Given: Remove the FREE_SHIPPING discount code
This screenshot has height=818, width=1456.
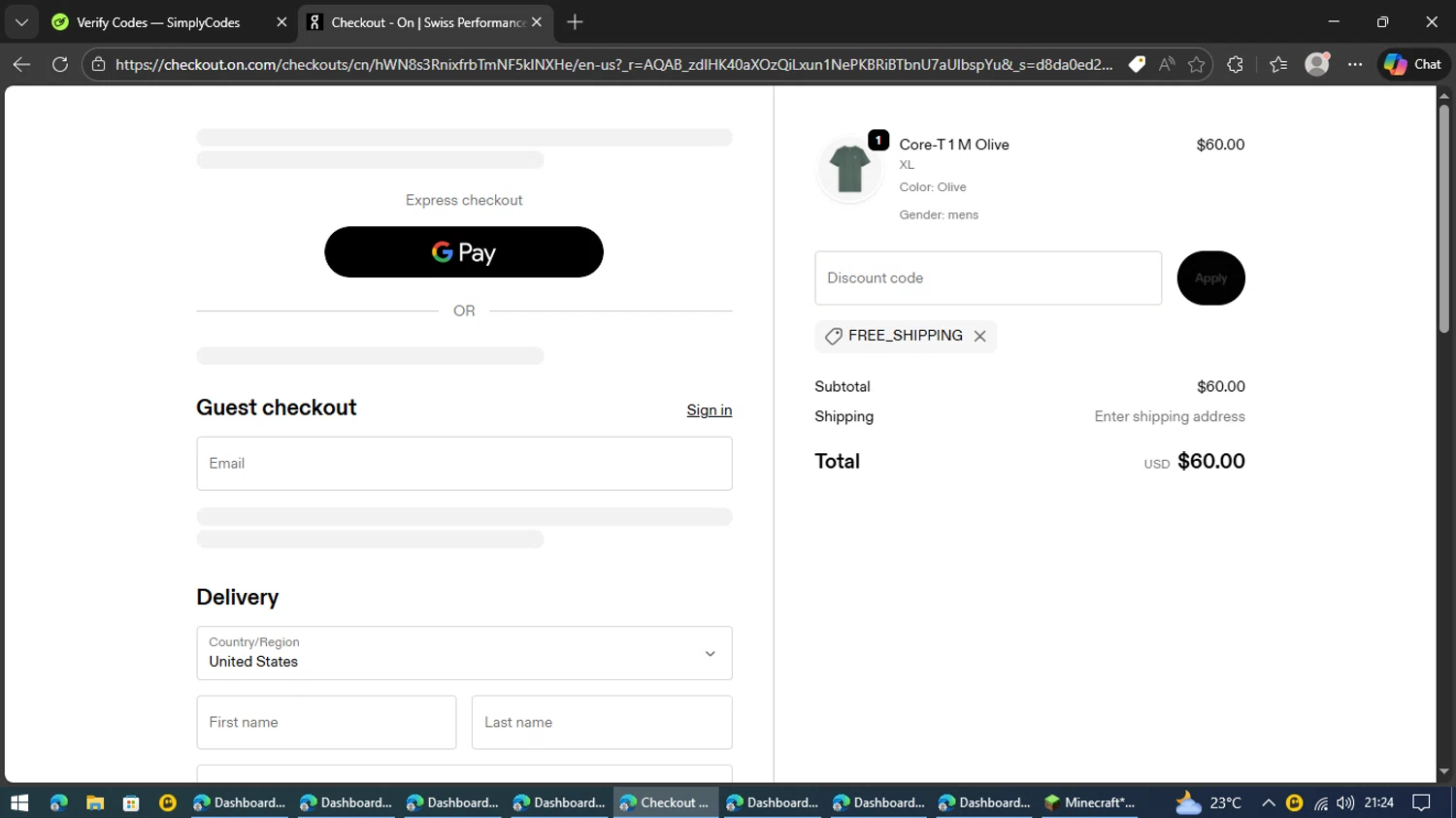Looking at the screenshot, I should click(980, 336).
